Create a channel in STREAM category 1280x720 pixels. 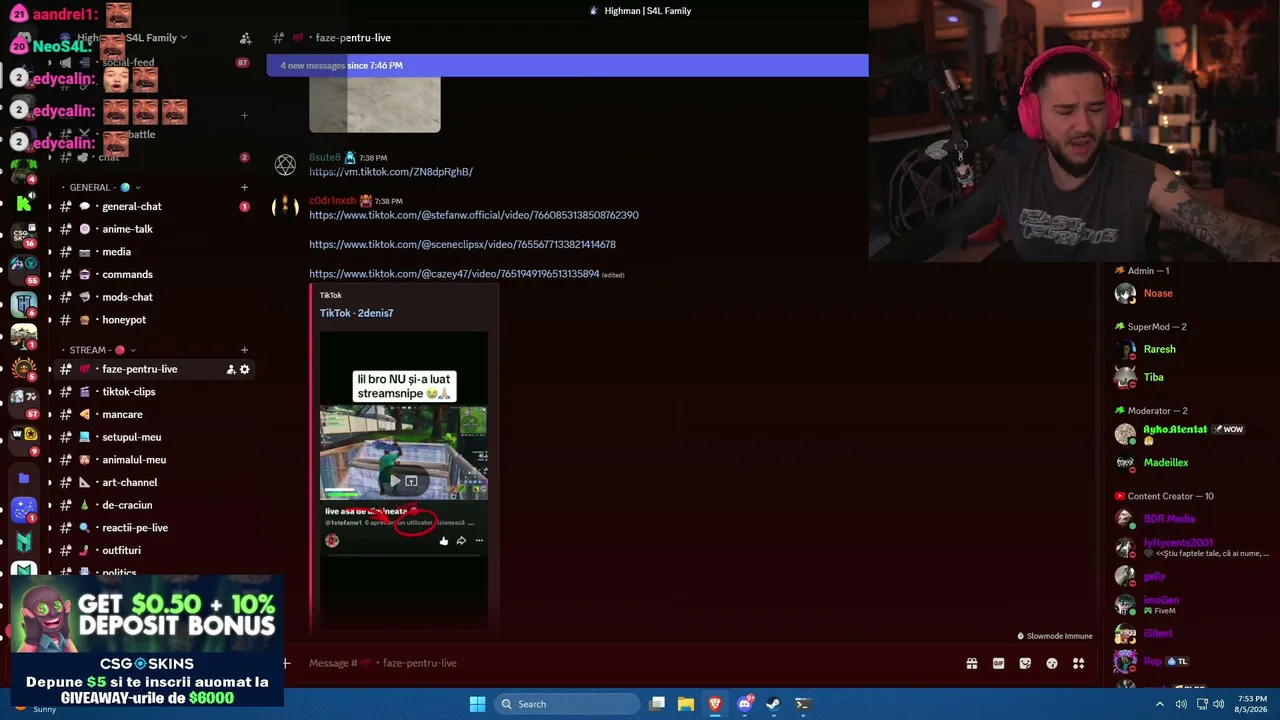[244, 350]
